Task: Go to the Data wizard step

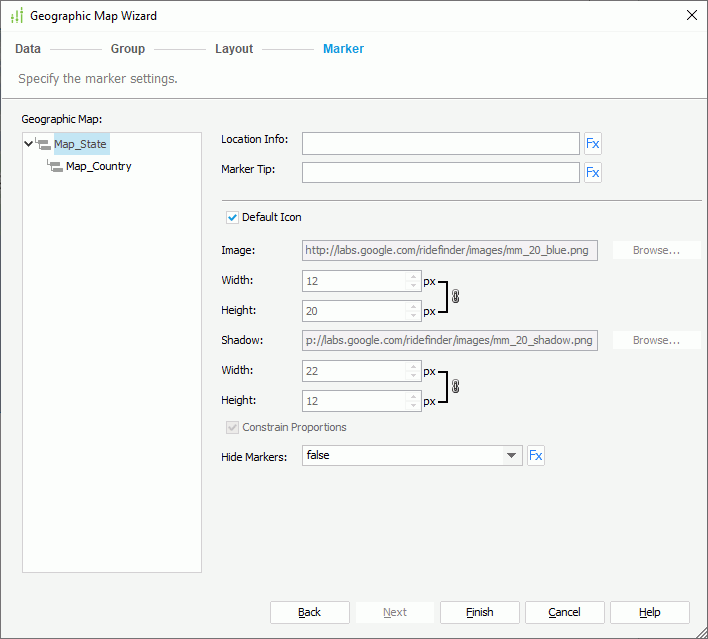Action: (x=28, y=49)
